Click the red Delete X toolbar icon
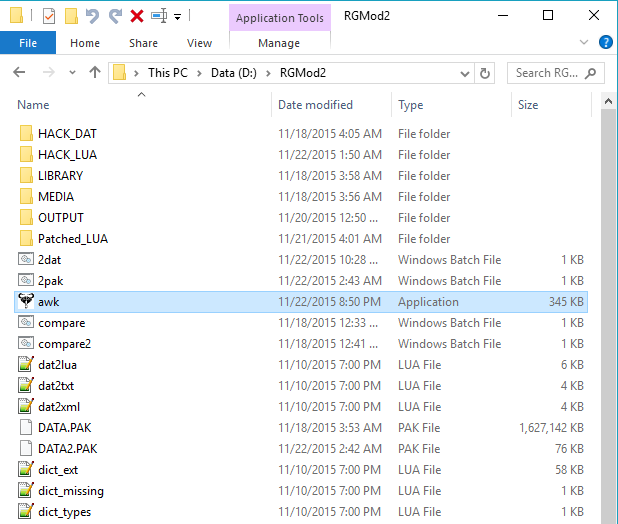Screen dimensions: 618x524 (x=137, y=16)
